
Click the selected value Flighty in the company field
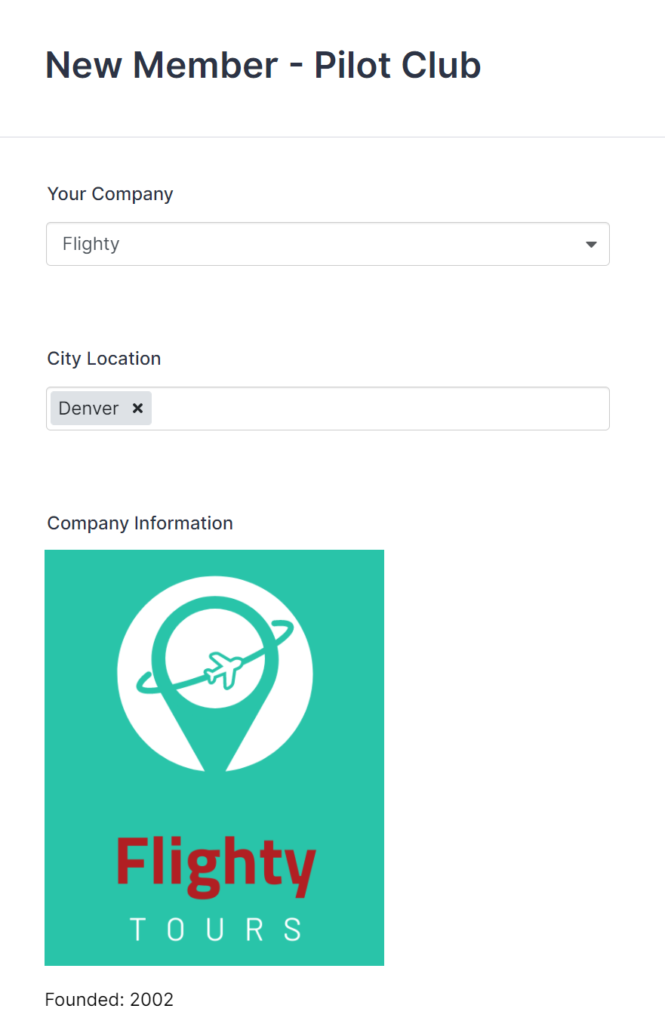(x=91, y=244)
